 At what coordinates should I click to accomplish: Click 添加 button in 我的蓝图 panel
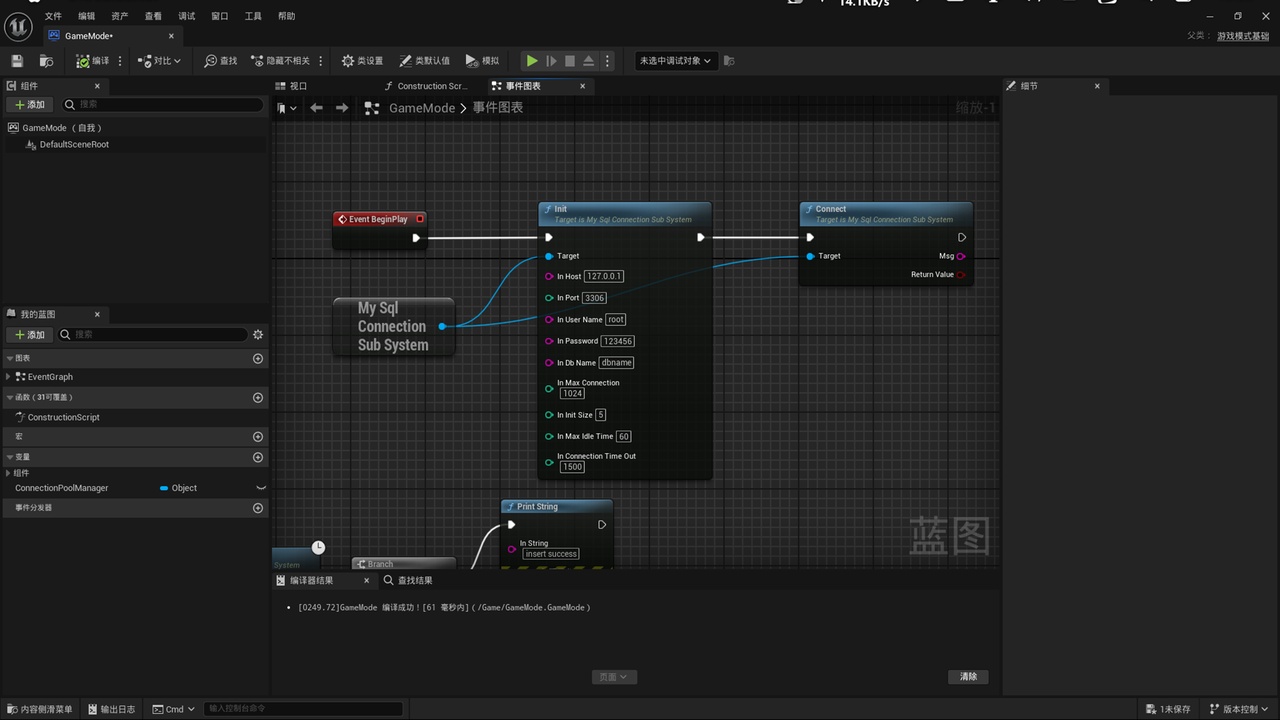coord(30,335)
